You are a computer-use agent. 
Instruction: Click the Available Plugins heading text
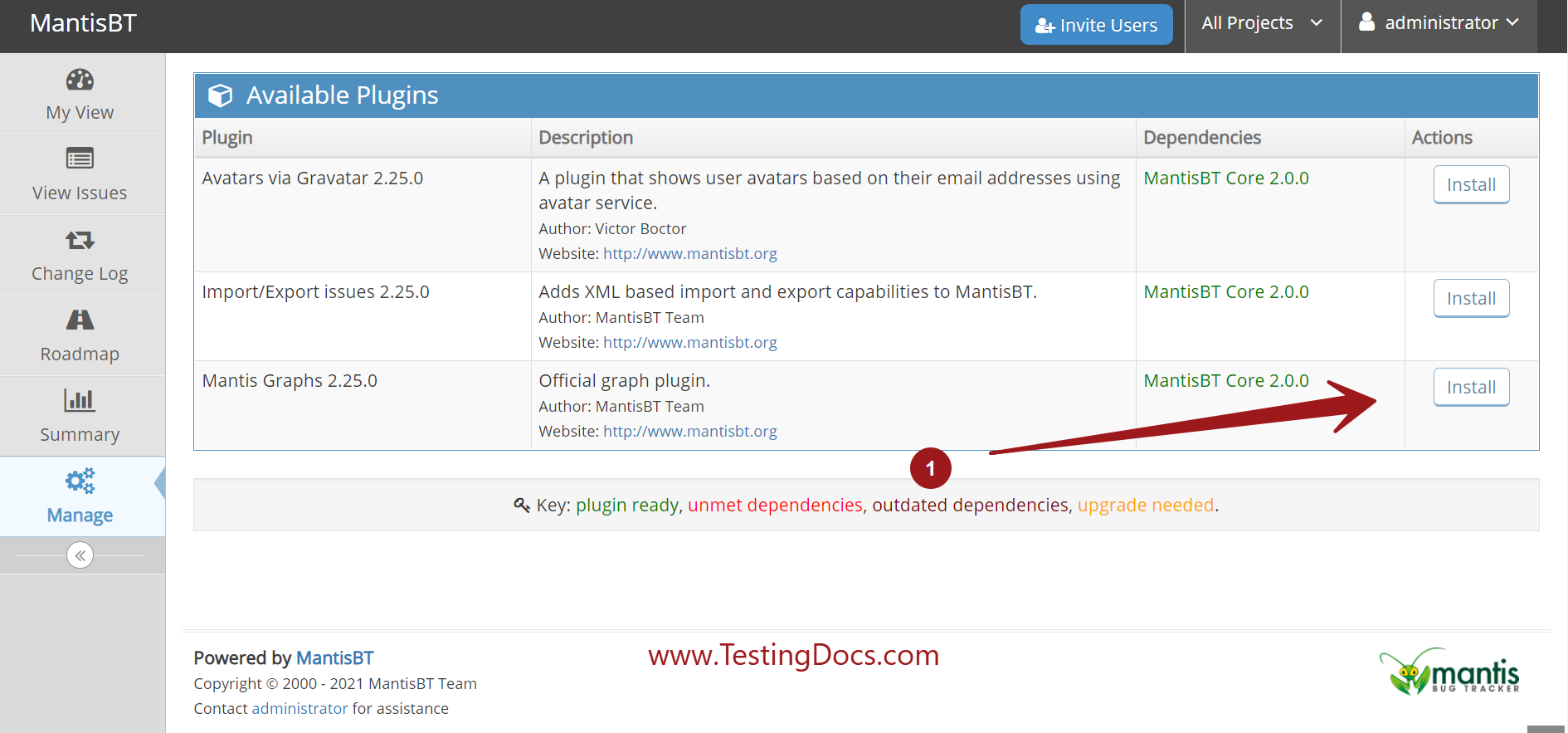point(343,95)
